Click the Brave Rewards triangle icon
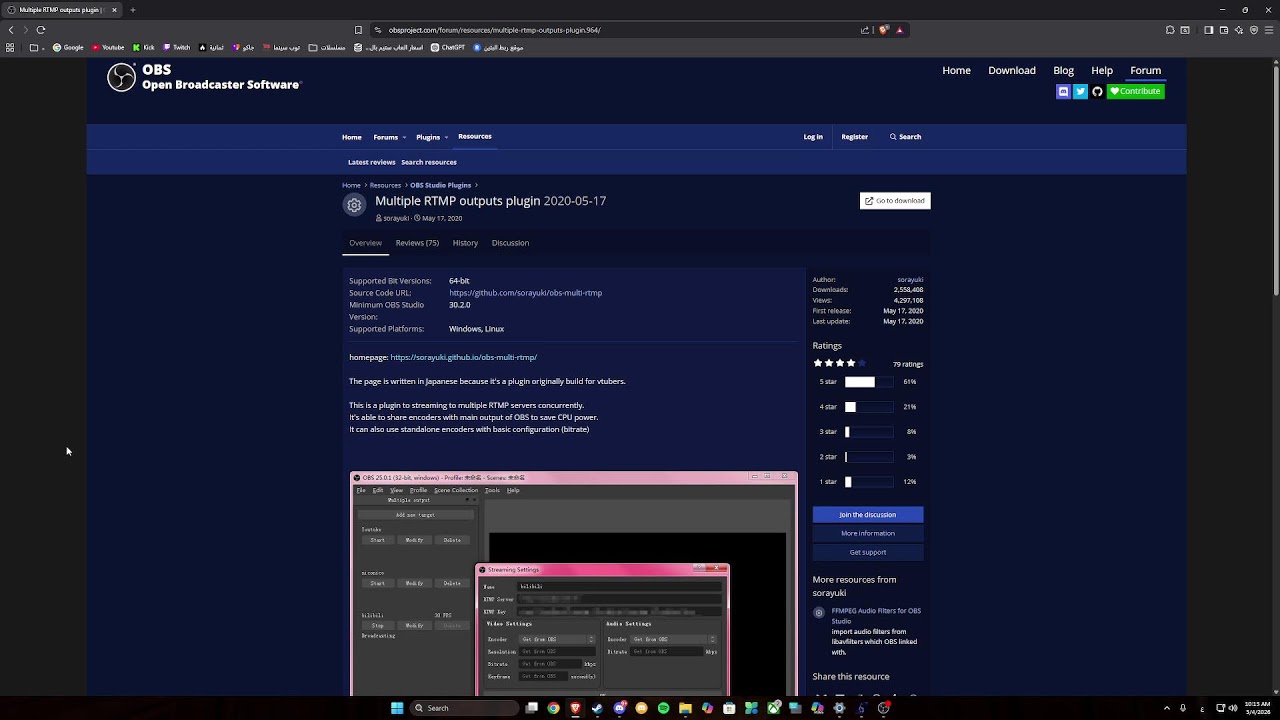The width and height of the screenshot is (1280, 720). pos(899,30)
